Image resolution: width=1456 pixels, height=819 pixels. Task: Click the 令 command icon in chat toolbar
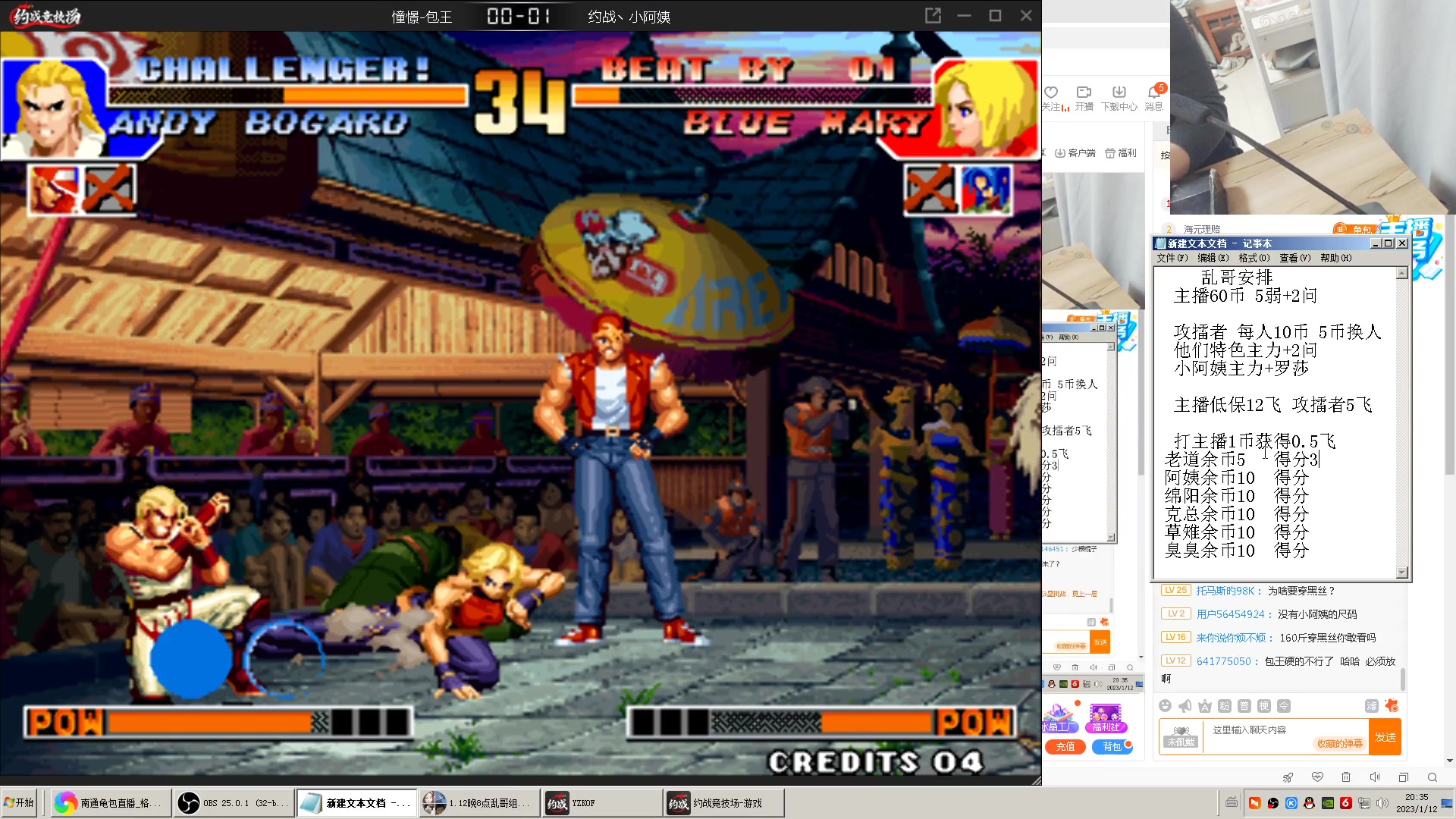tap(1284, 706)
